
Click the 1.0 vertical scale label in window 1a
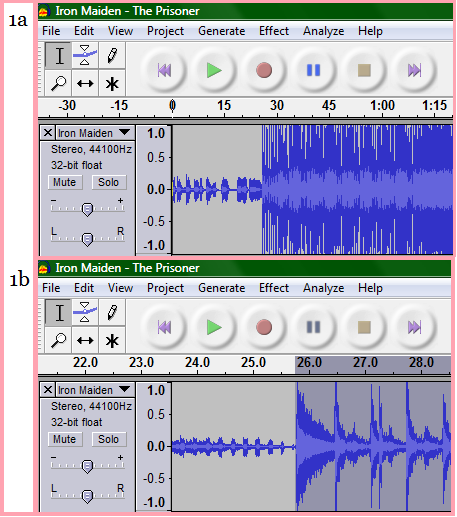[x=156, y=134]
